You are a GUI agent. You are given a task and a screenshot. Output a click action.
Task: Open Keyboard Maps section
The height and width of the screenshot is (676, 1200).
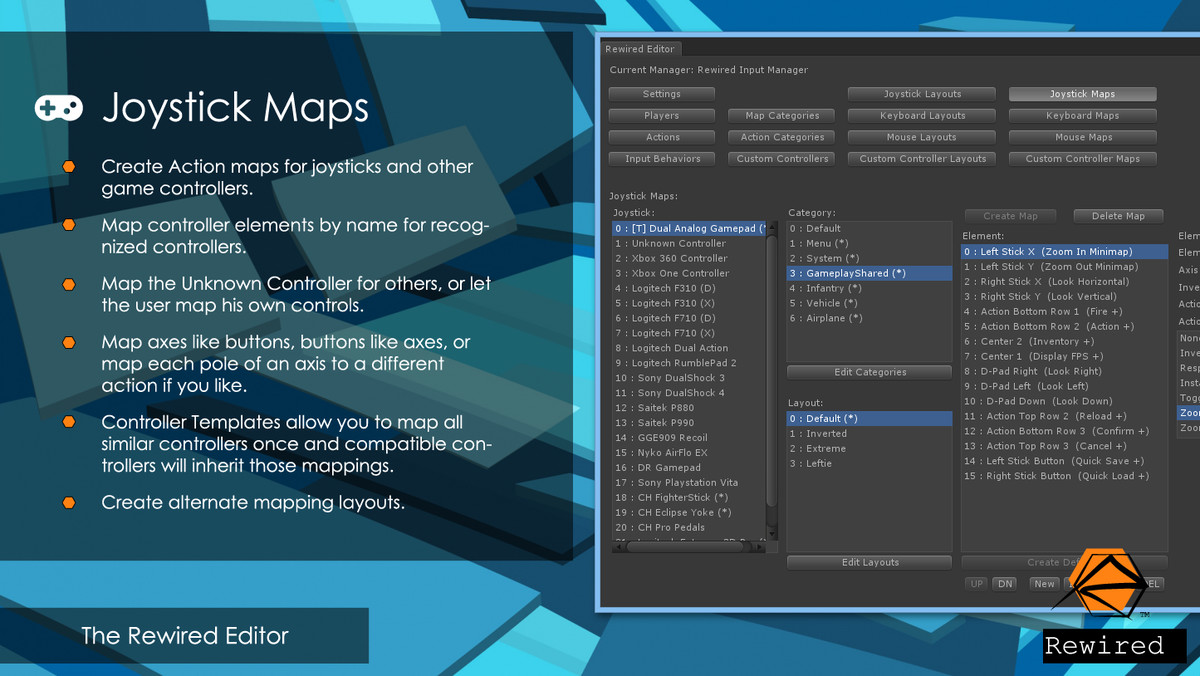(x=1082, y=116)
